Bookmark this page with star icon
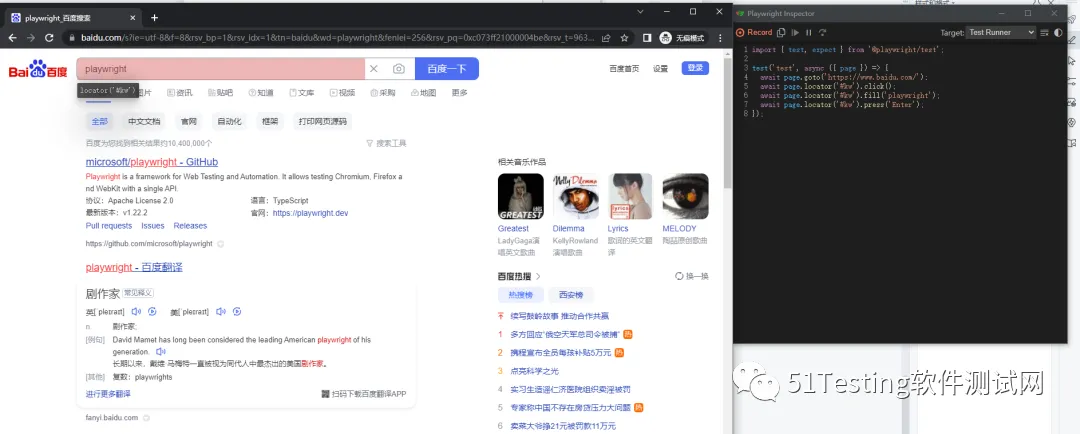Image resolution: width=1080 pixels, height=434 pixels. (624, 38)
